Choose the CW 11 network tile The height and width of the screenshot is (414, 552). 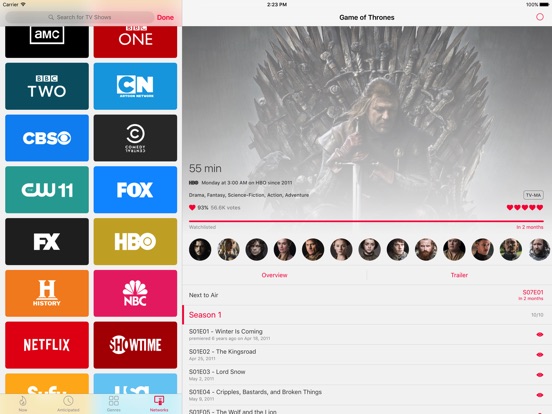pyautogui.click(x=47, y=190)
